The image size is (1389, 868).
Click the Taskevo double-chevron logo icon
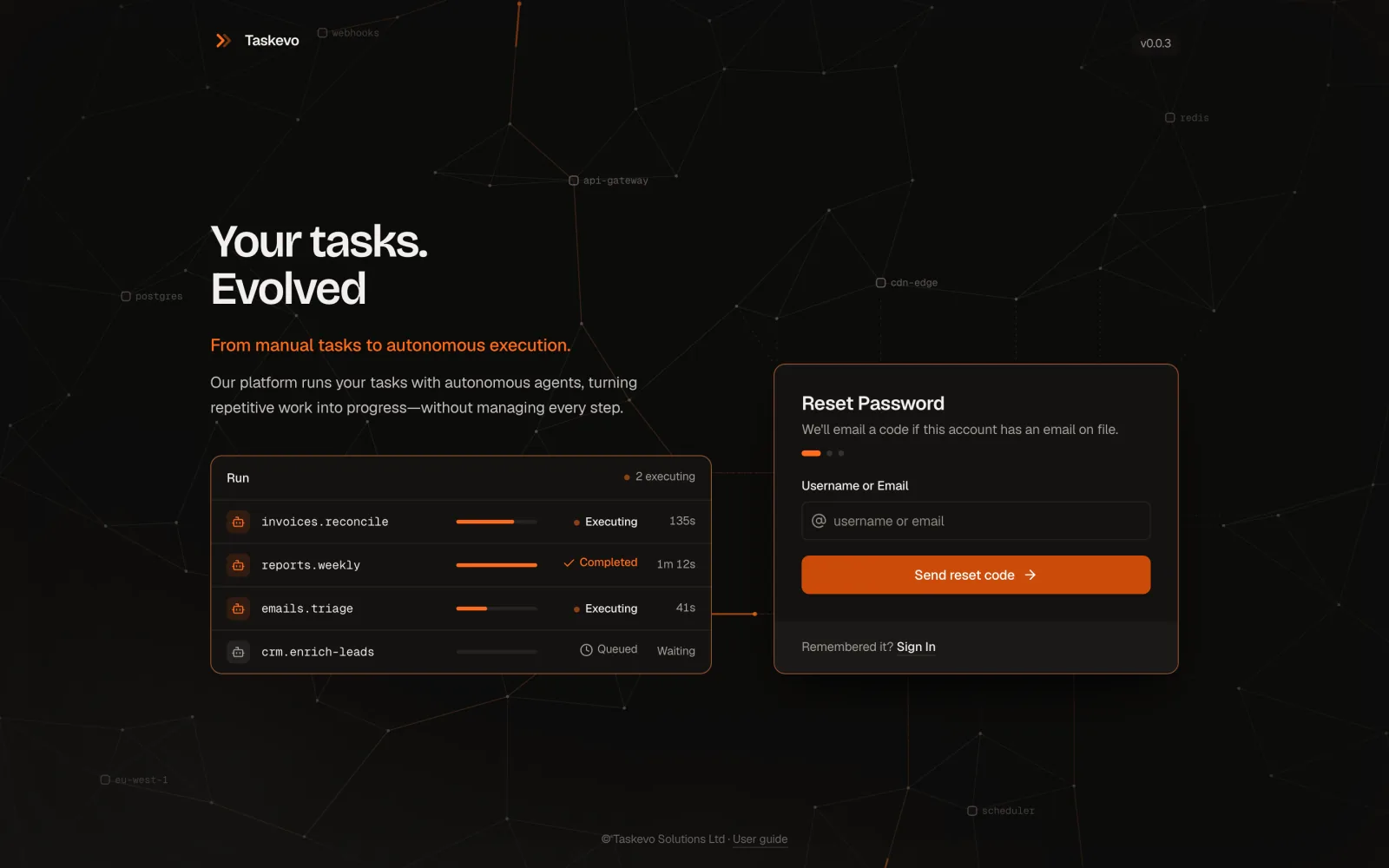point(223,41)
